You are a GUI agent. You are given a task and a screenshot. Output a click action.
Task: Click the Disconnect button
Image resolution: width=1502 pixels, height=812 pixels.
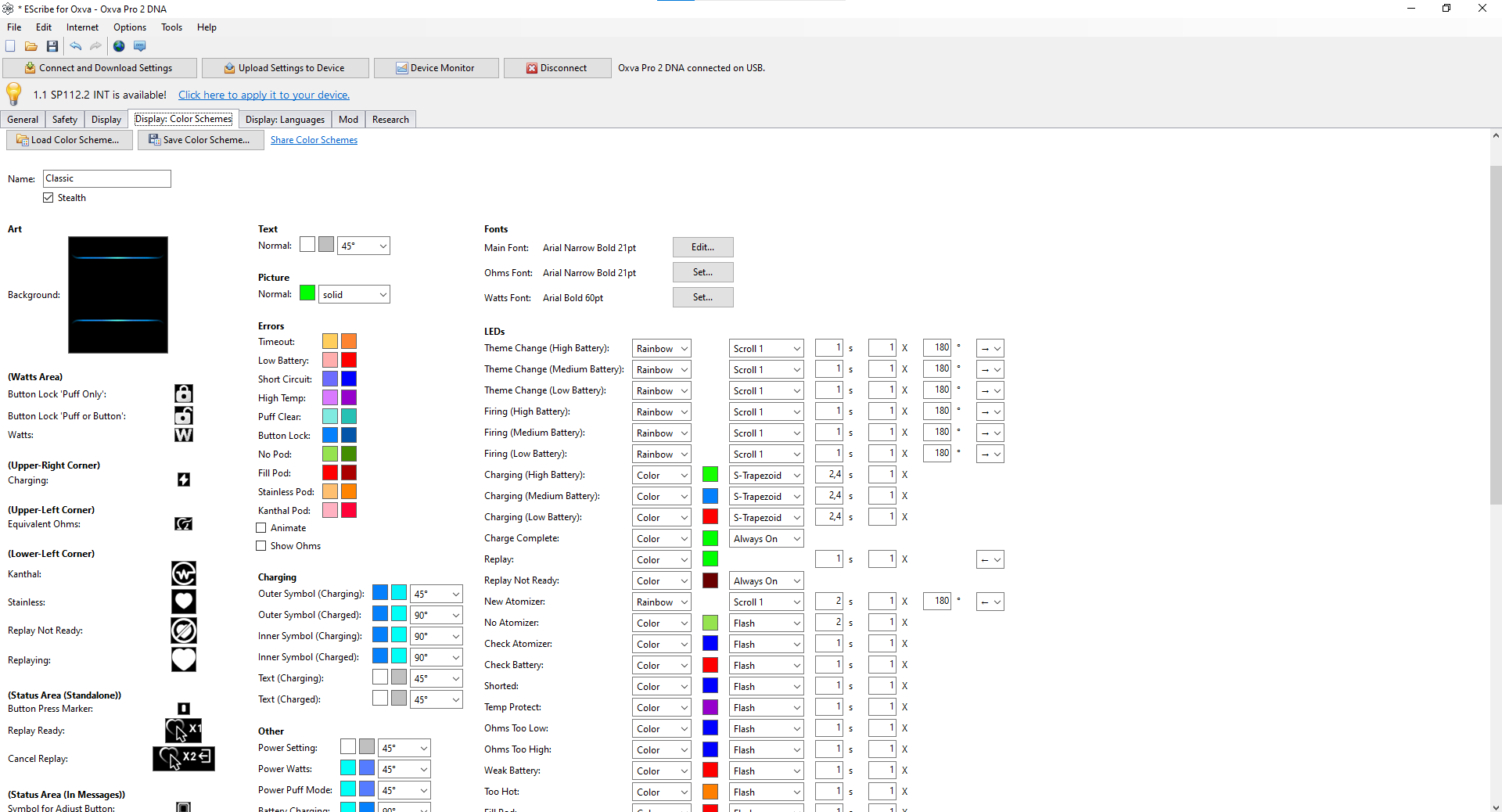click(x=557, y=68)
